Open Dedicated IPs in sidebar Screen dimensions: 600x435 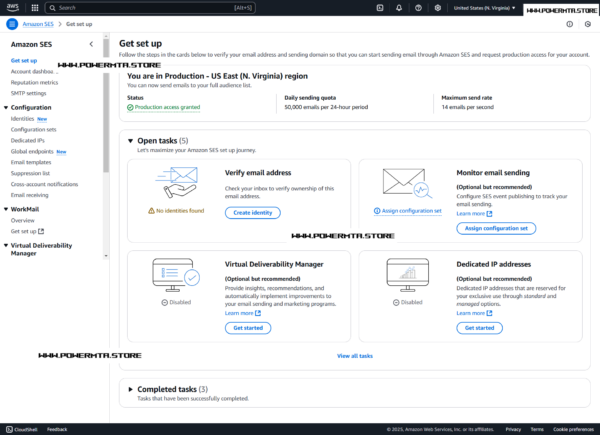28,141
